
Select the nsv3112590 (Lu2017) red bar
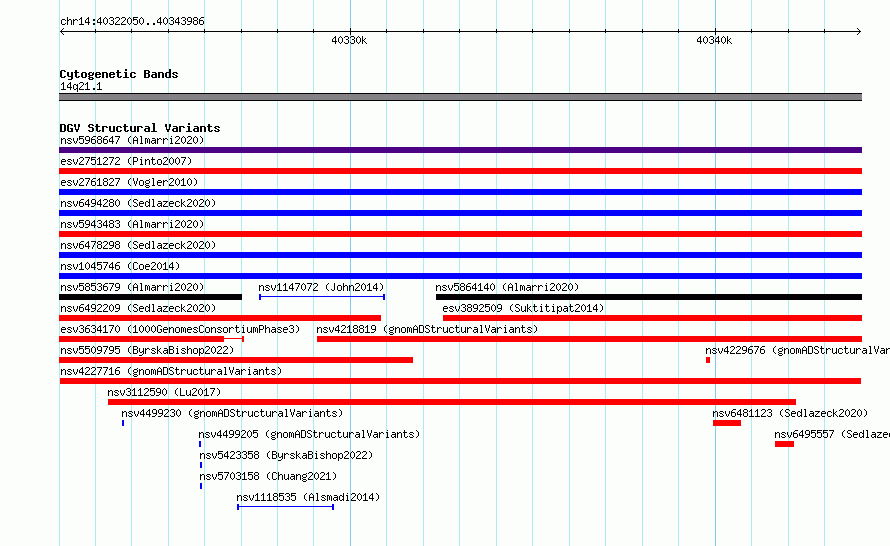452,402
